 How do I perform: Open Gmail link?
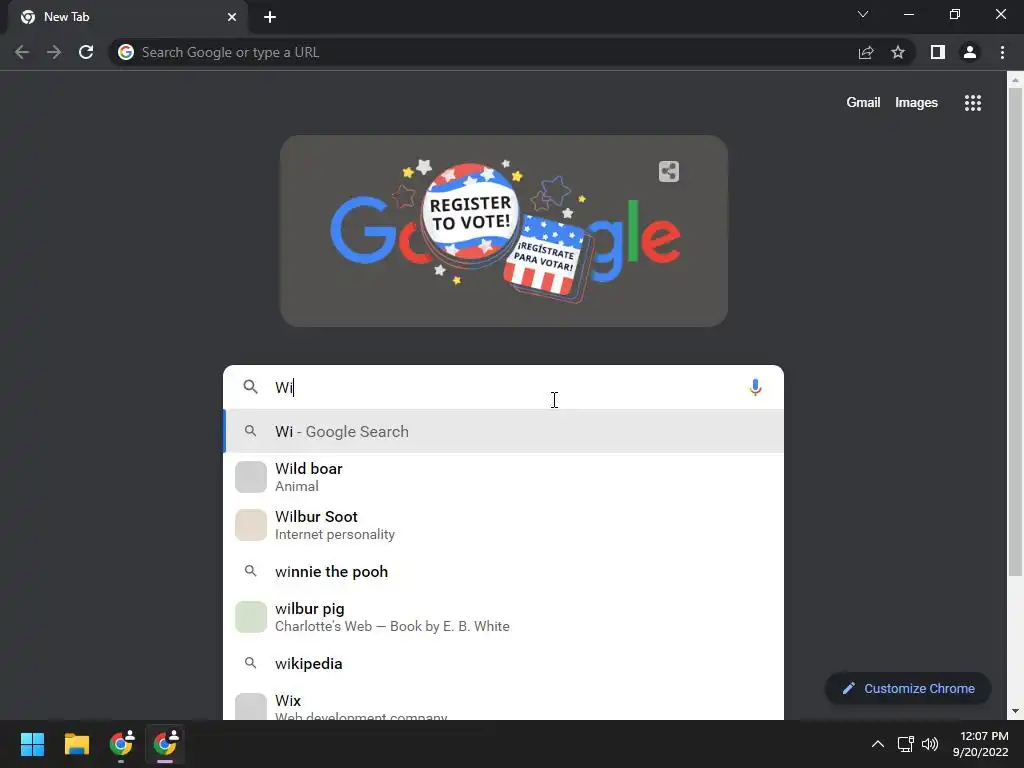click(x=863, y=103)
